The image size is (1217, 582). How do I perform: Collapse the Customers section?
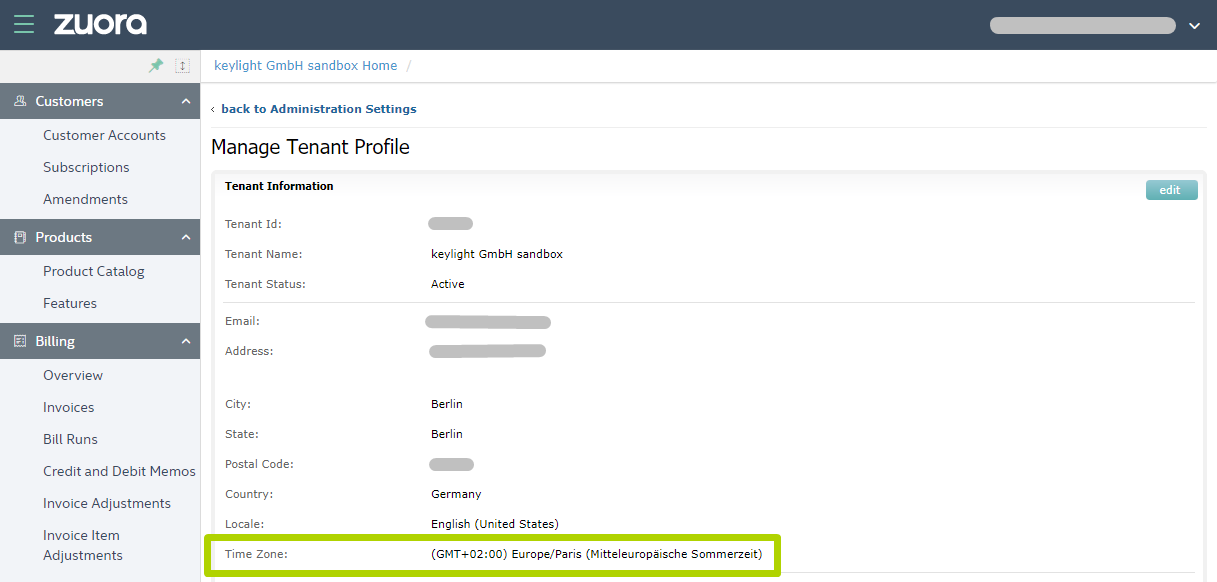tap(186, 101)
